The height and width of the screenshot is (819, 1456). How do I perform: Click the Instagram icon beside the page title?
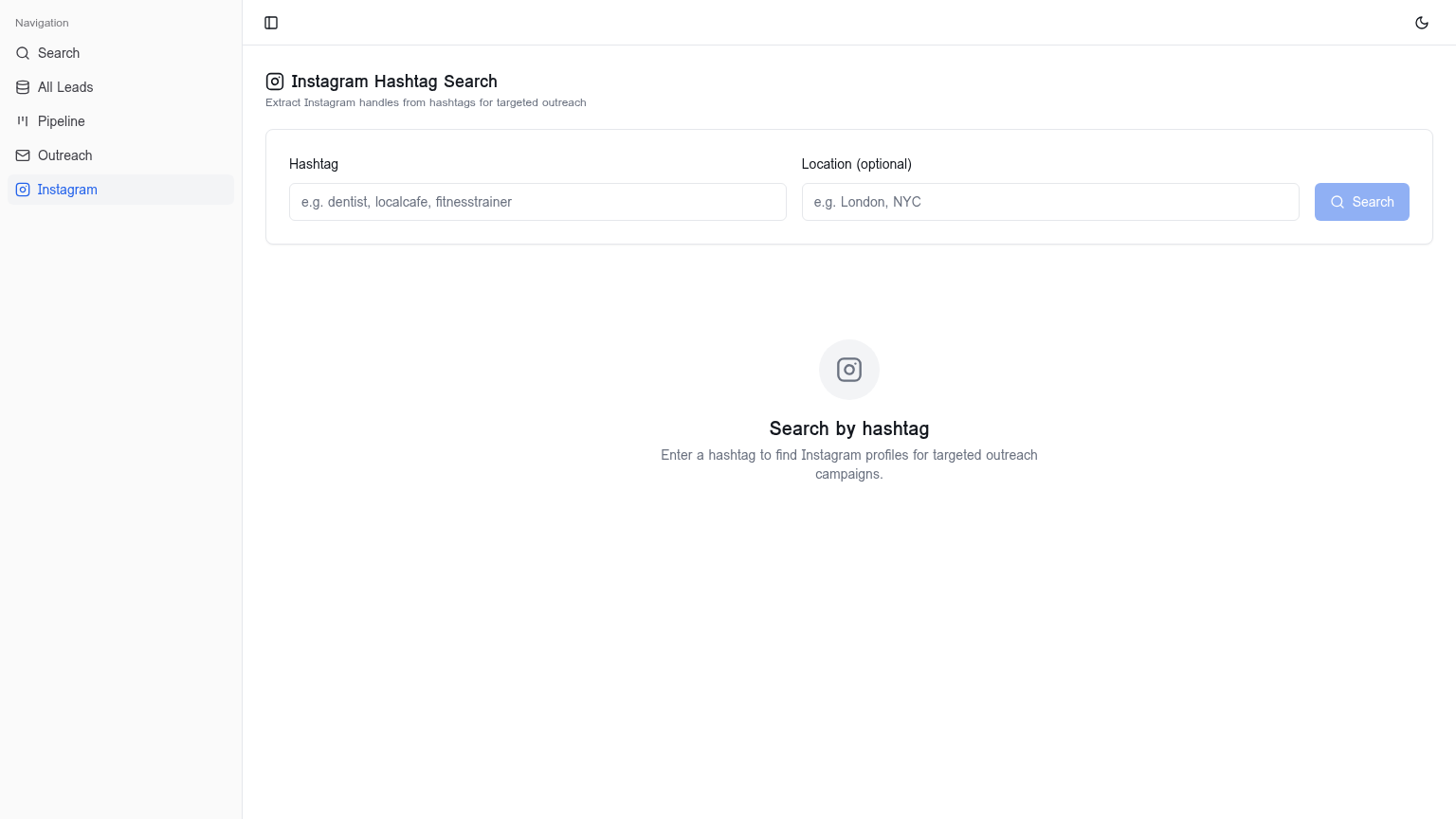click(275, 82)
